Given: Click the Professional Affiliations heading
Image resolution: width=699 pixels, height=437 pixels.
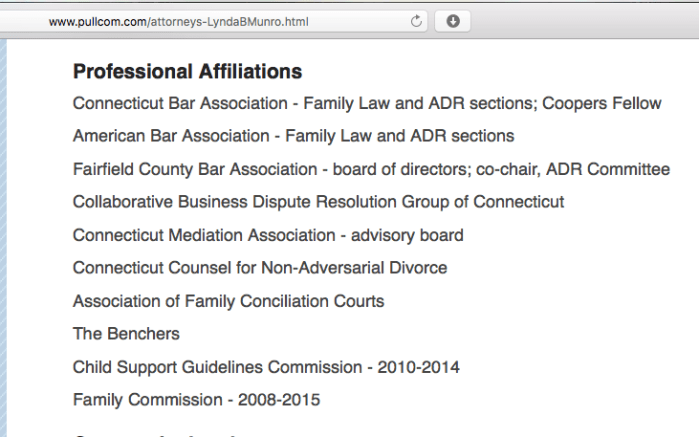Looking at the screenshot, I should [x=187, y=72].
